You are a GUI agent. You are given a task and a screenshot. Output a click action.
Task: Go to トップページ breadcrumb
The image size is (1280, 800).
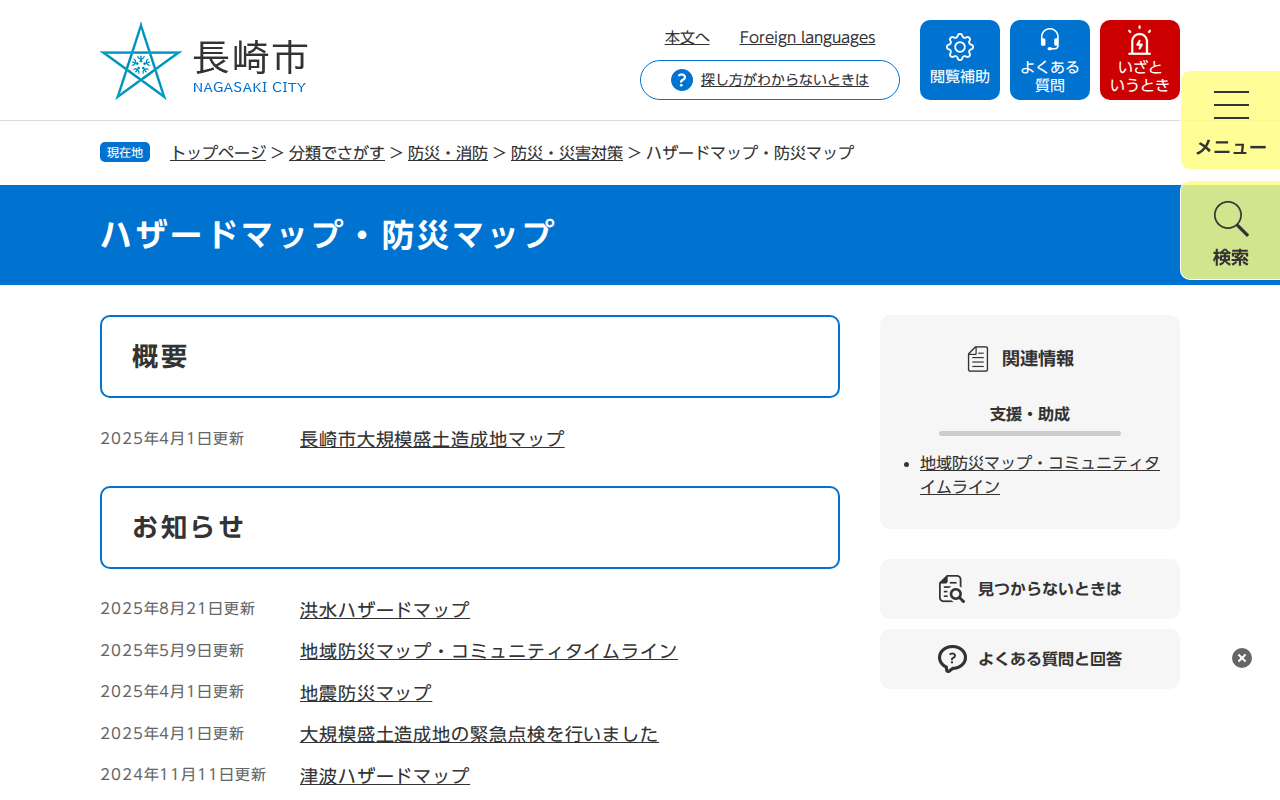218,153
